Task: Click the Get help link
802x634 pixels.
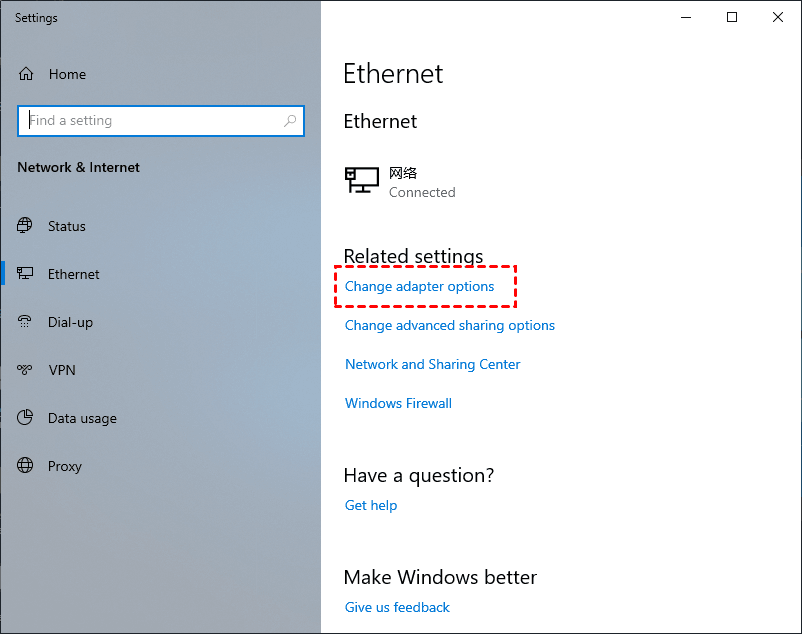Action: [371, 505]
